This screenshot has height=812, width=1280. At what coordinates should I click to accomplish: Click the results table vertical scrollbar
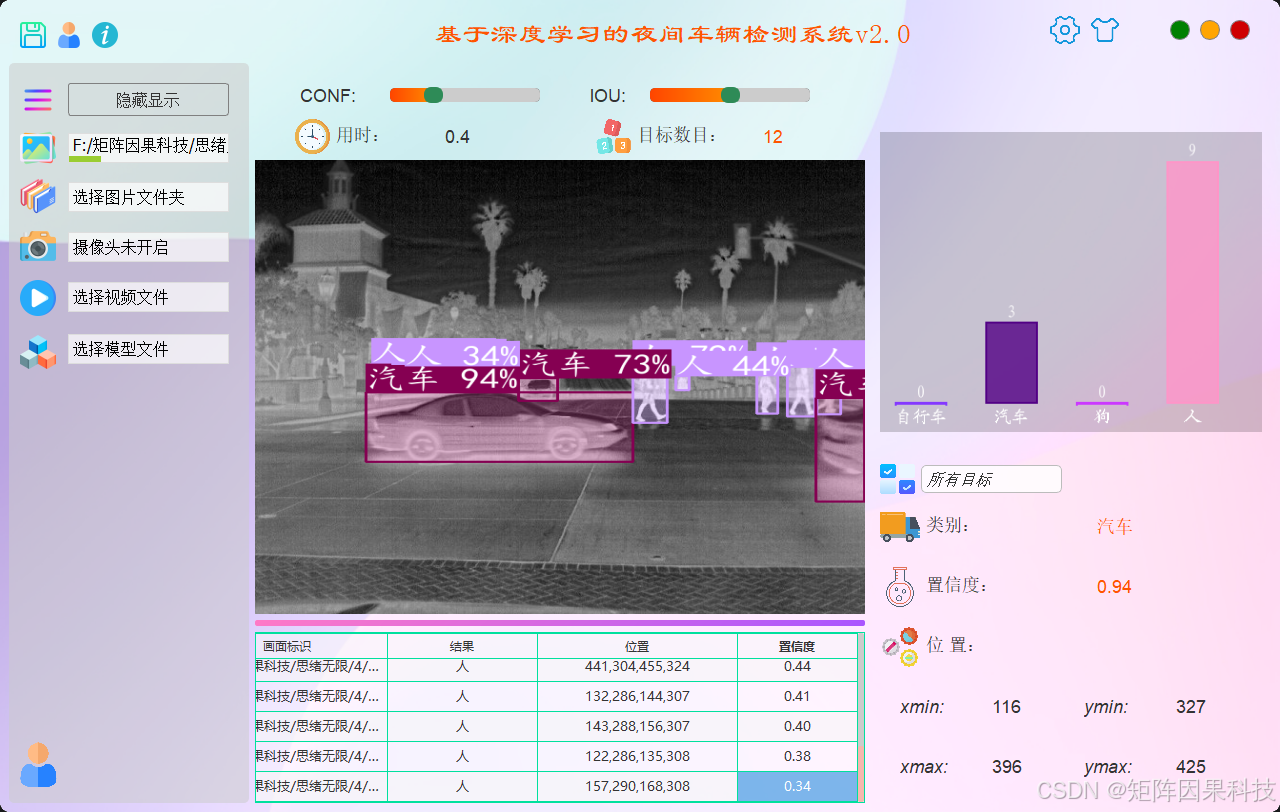[861, 717]
